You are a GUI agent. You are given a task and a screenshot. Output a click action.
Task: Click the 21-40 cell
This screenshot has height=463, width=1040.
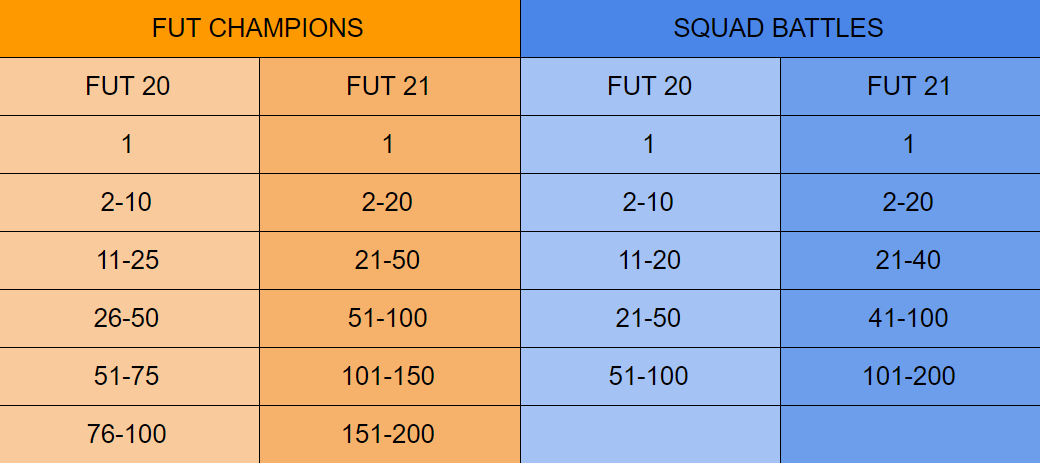[x=910, y=261]
